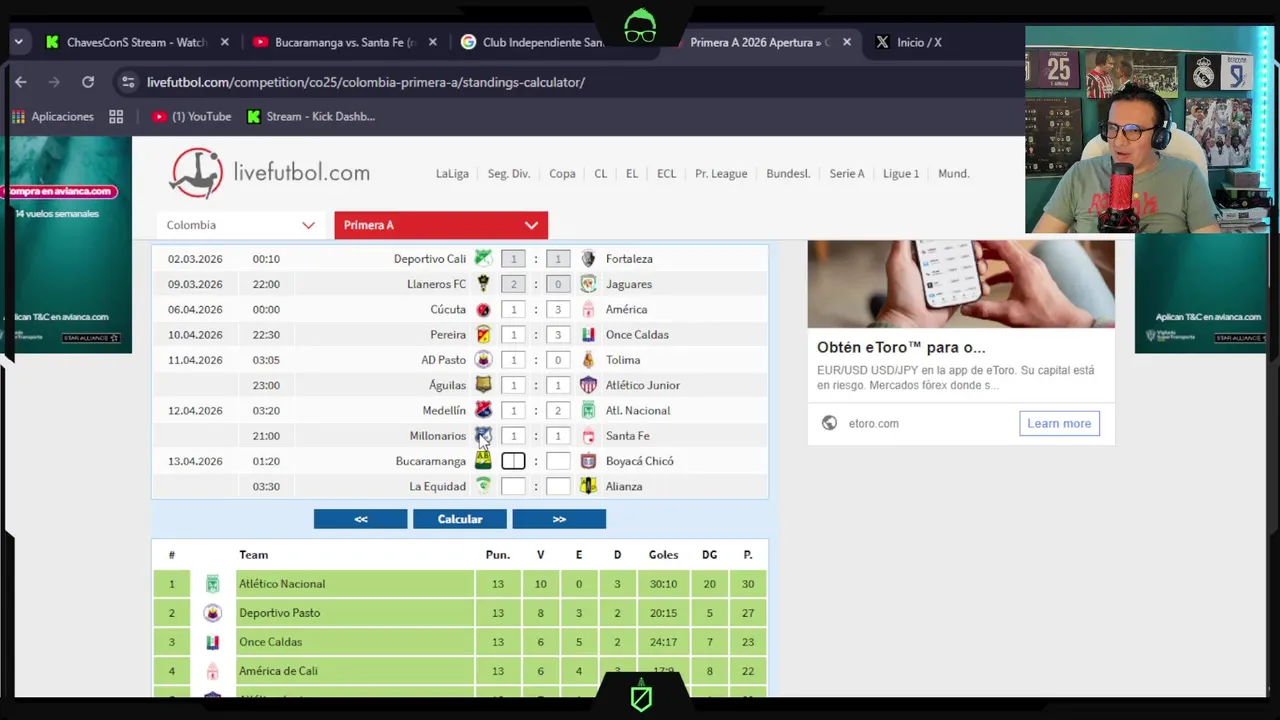The width and height of the screenshot is (1280, 720).
Task: Click the browser back arrow
Action: coord(21,82)
